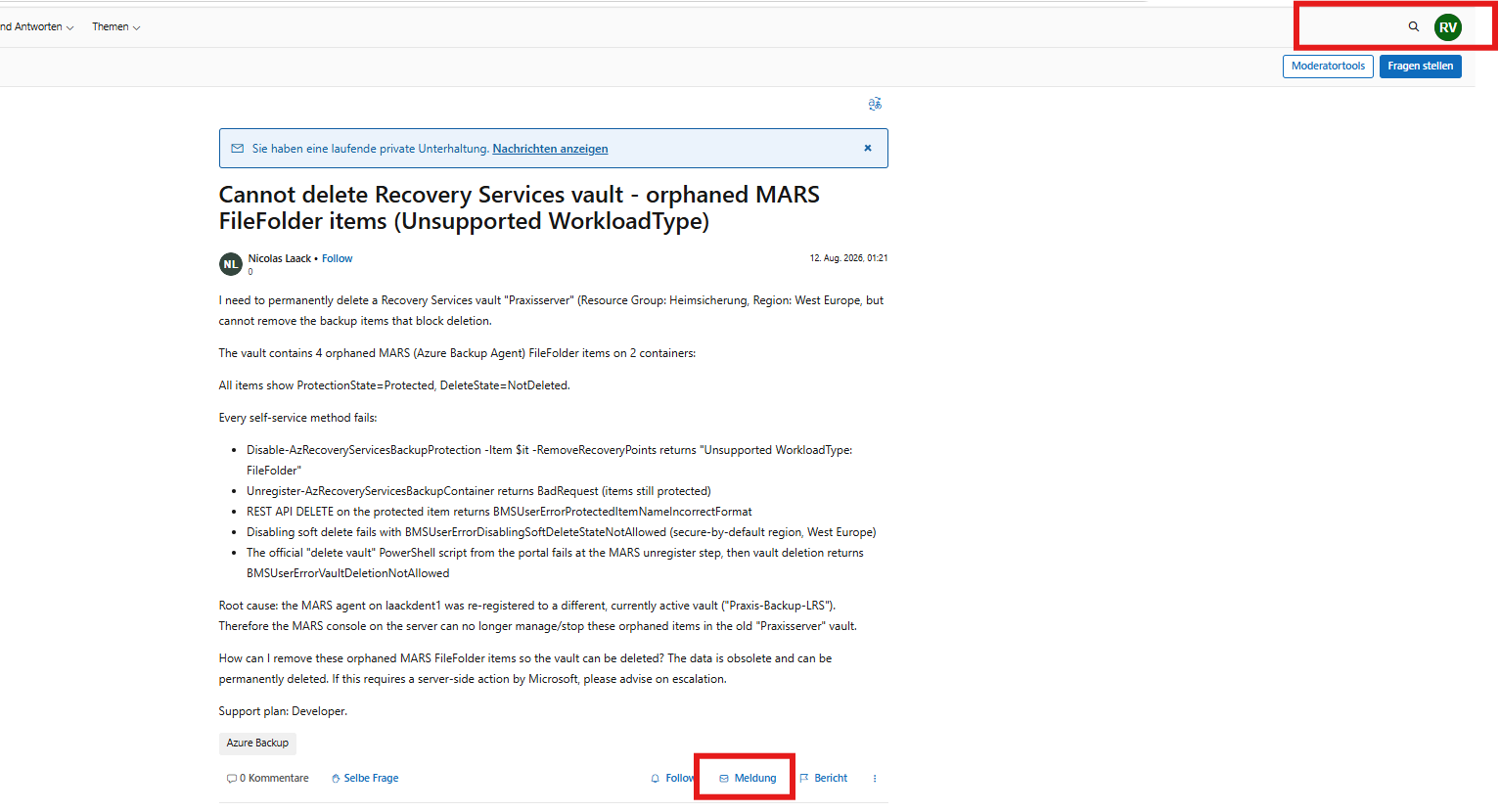This screenshot has width=1499, height=812.
Task: Click the Selbe Frage button
Action: tap(365, 779)
